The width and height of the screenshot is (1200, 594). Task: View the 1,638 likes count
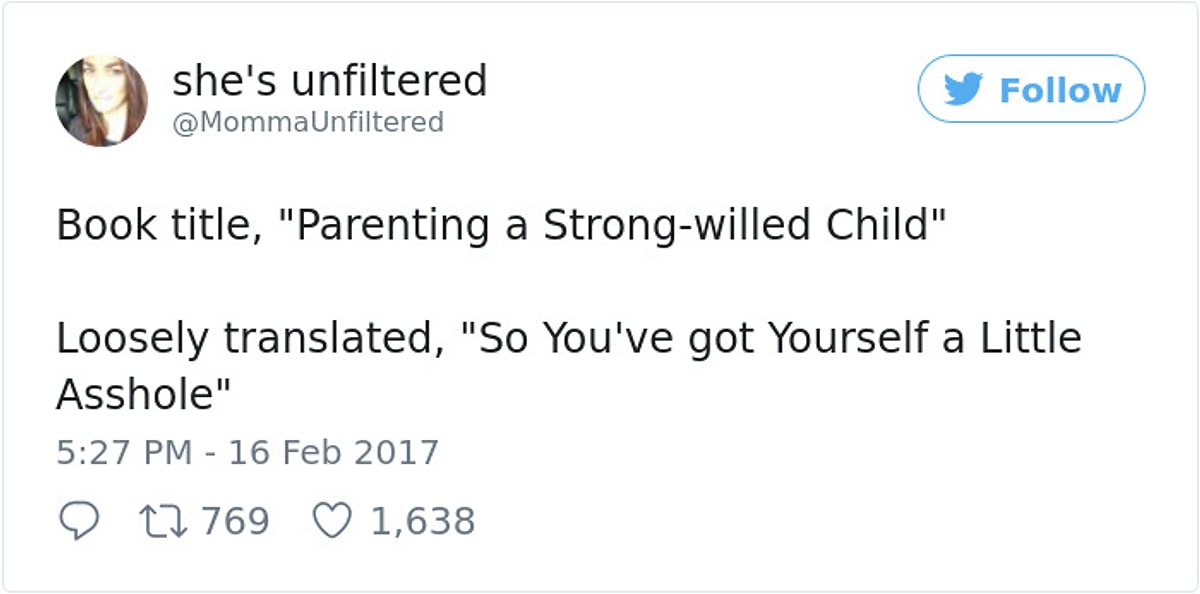click(423, 522)
